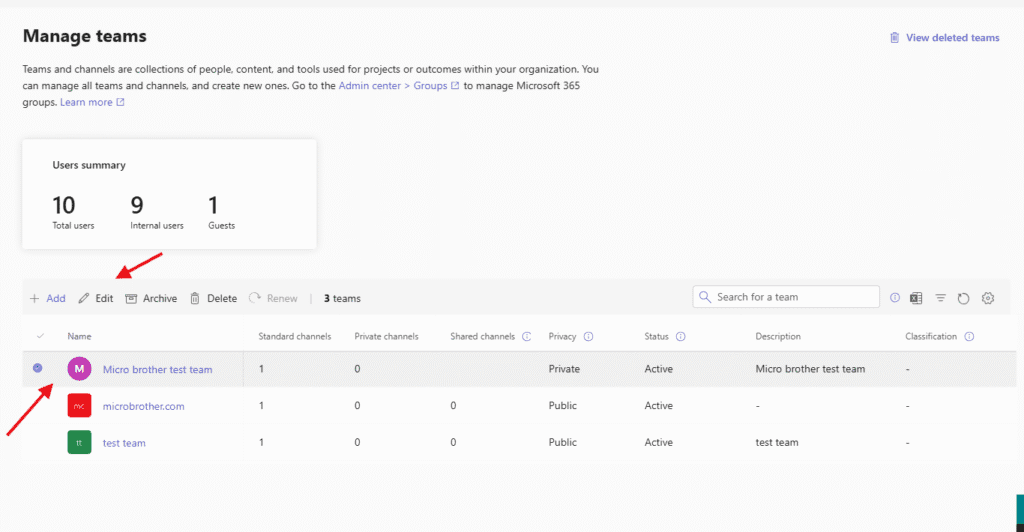Click the Classification column info icon
The width and height of the screenshot is (1024, 532).
coord(969,337)
